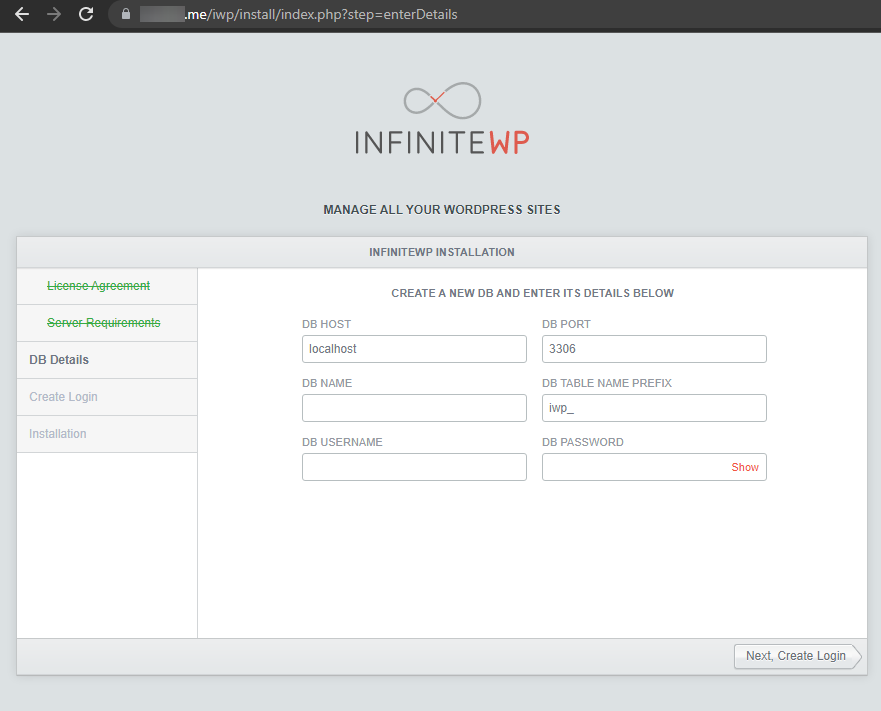The height and width of the screenshot is (711, 881).
Task: Focus the browser address bar URL
Action: (298, 14)
